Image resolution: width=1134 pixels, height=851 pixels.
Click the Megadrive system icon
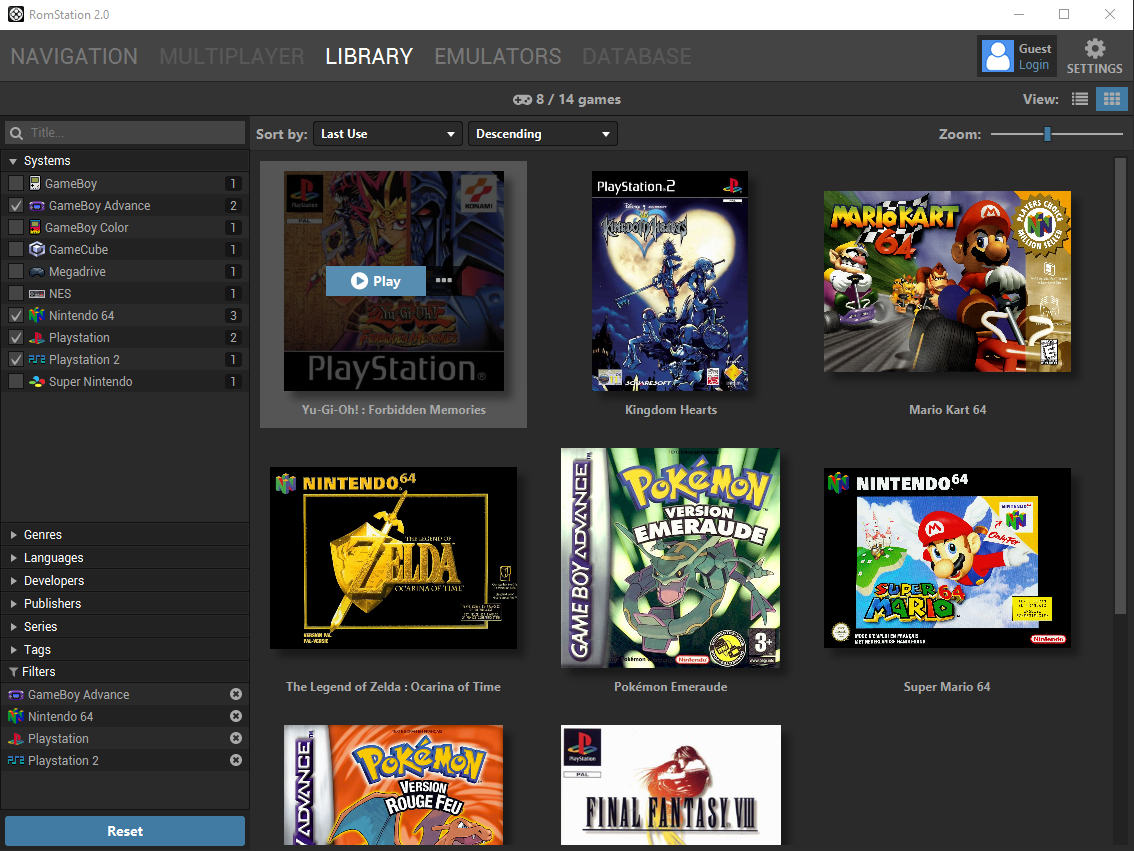click(37, 272)
